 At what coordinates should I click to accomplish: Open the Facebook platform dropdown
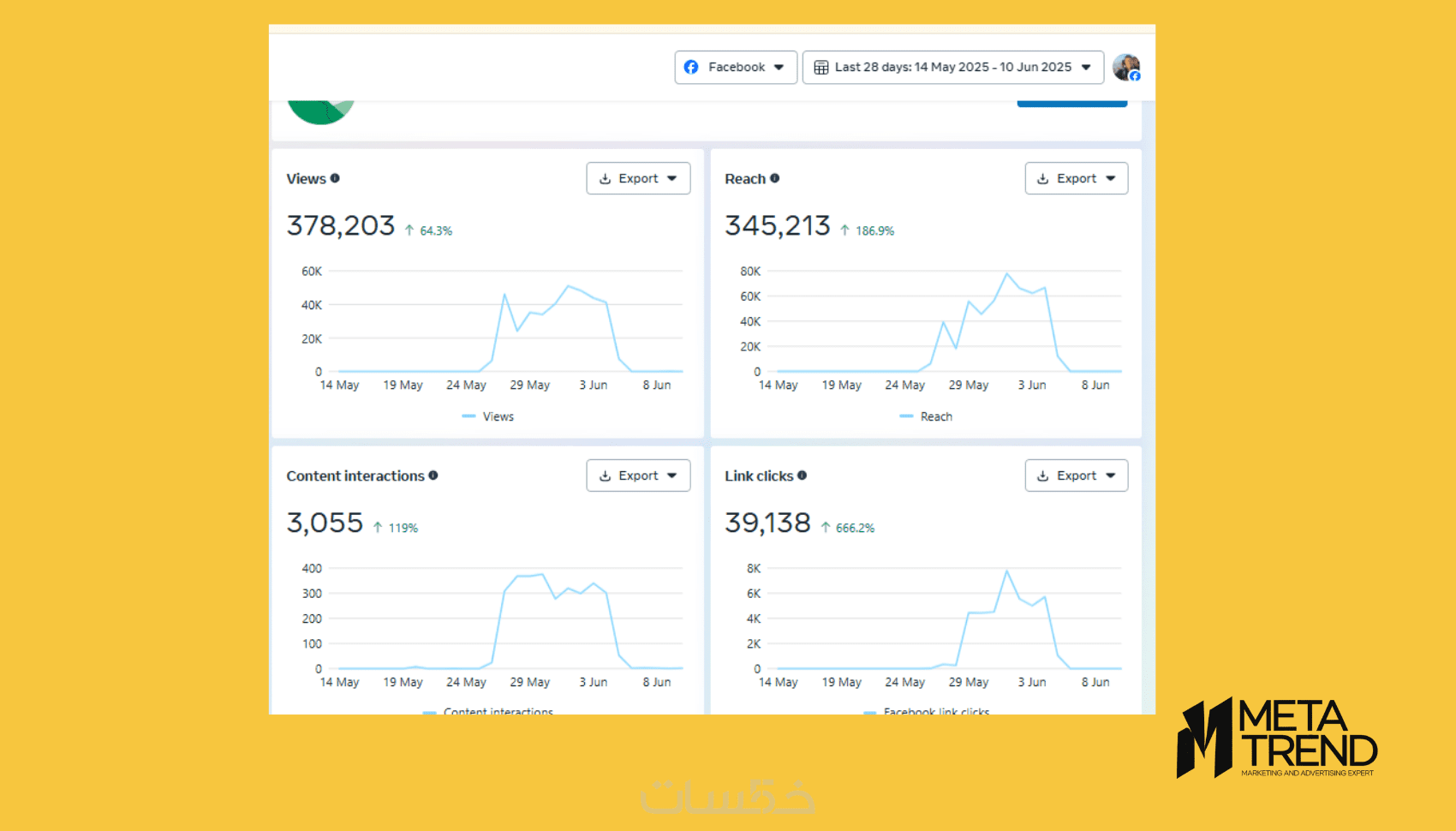tap(736, 67)
